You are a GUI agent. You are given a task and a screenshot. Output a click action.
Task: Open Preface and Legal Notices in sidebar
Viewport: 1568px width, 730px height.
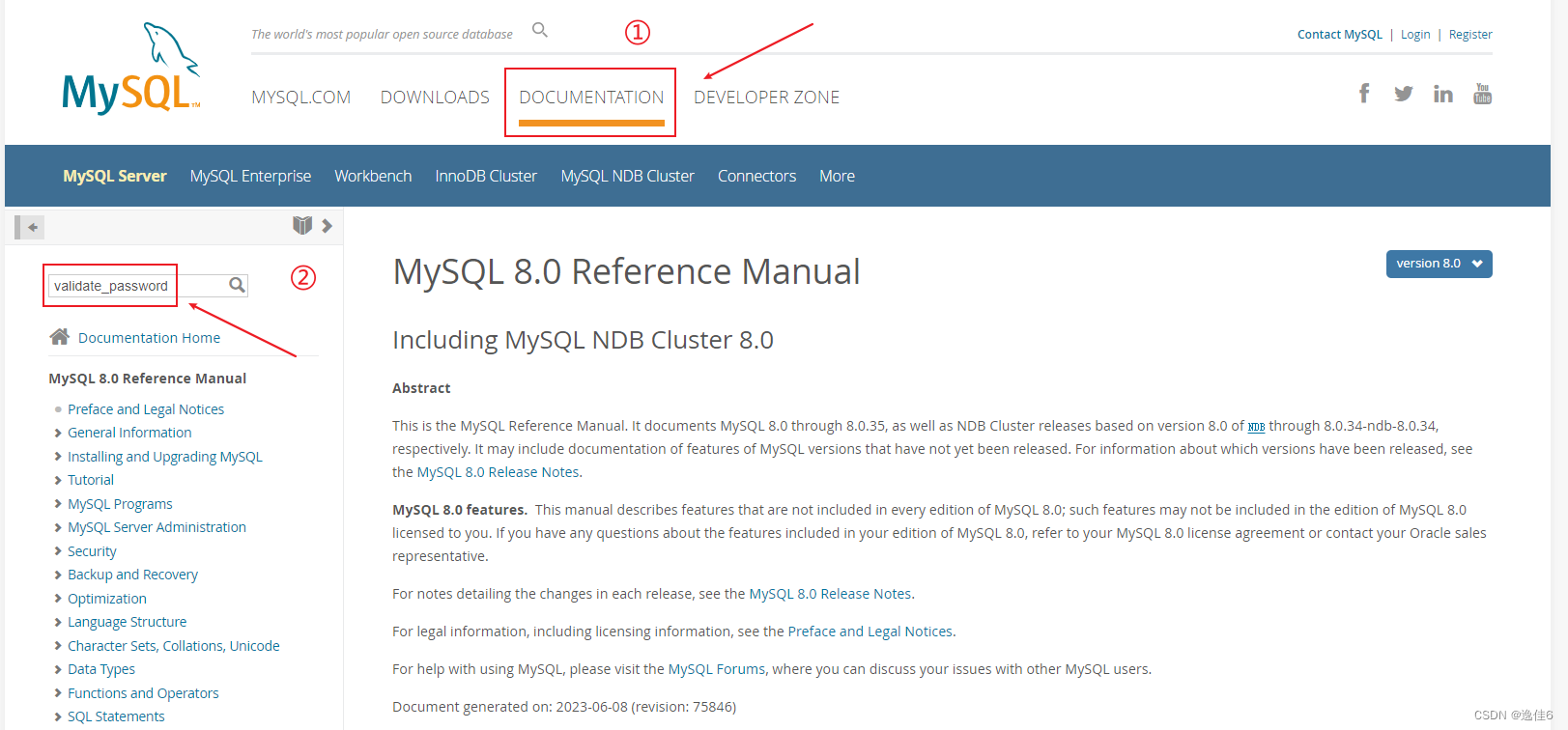coord(146,409)
